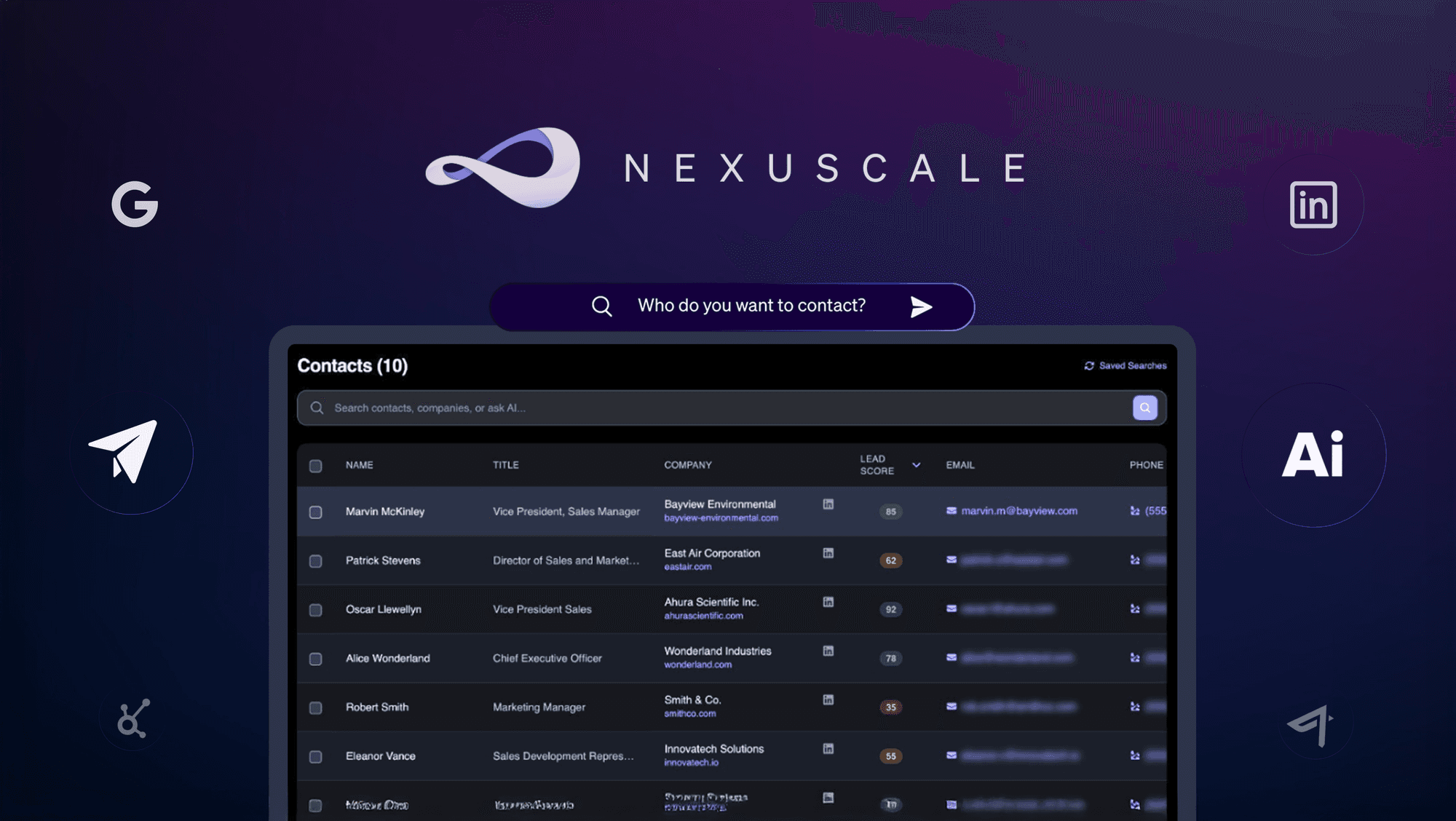1456x821 pixels.
Task: Check Marvin McKinley's row checkbox
Action: (x=316, y=512)
